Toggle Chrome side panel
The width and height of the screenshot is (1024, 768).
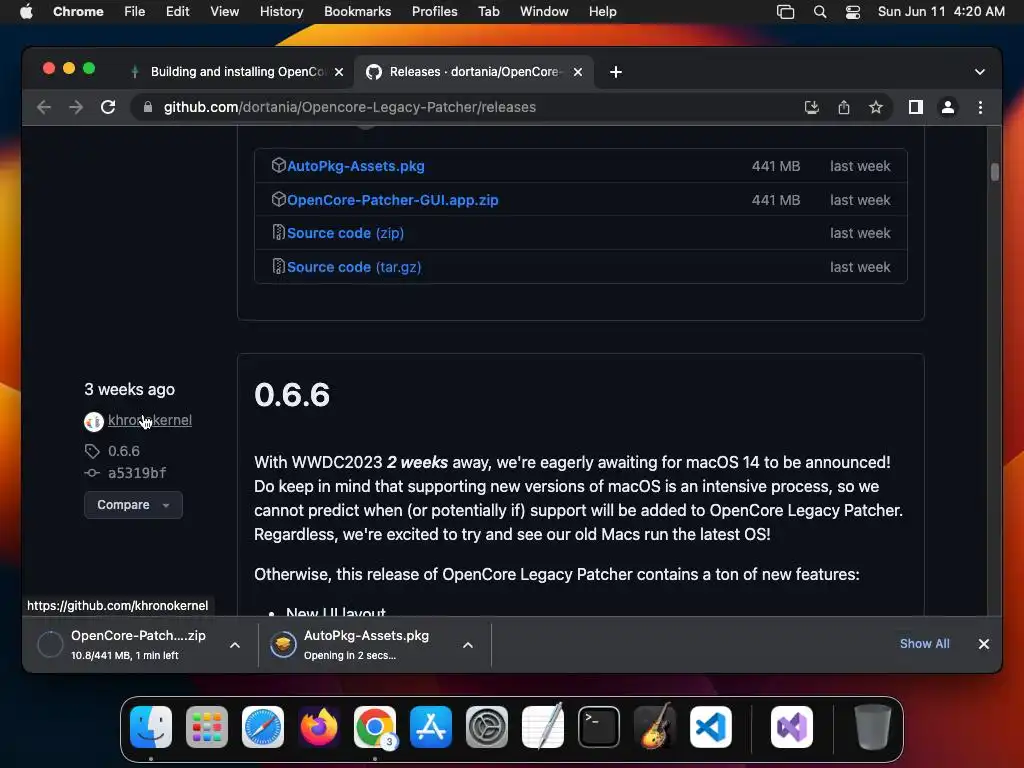(916, 107)
